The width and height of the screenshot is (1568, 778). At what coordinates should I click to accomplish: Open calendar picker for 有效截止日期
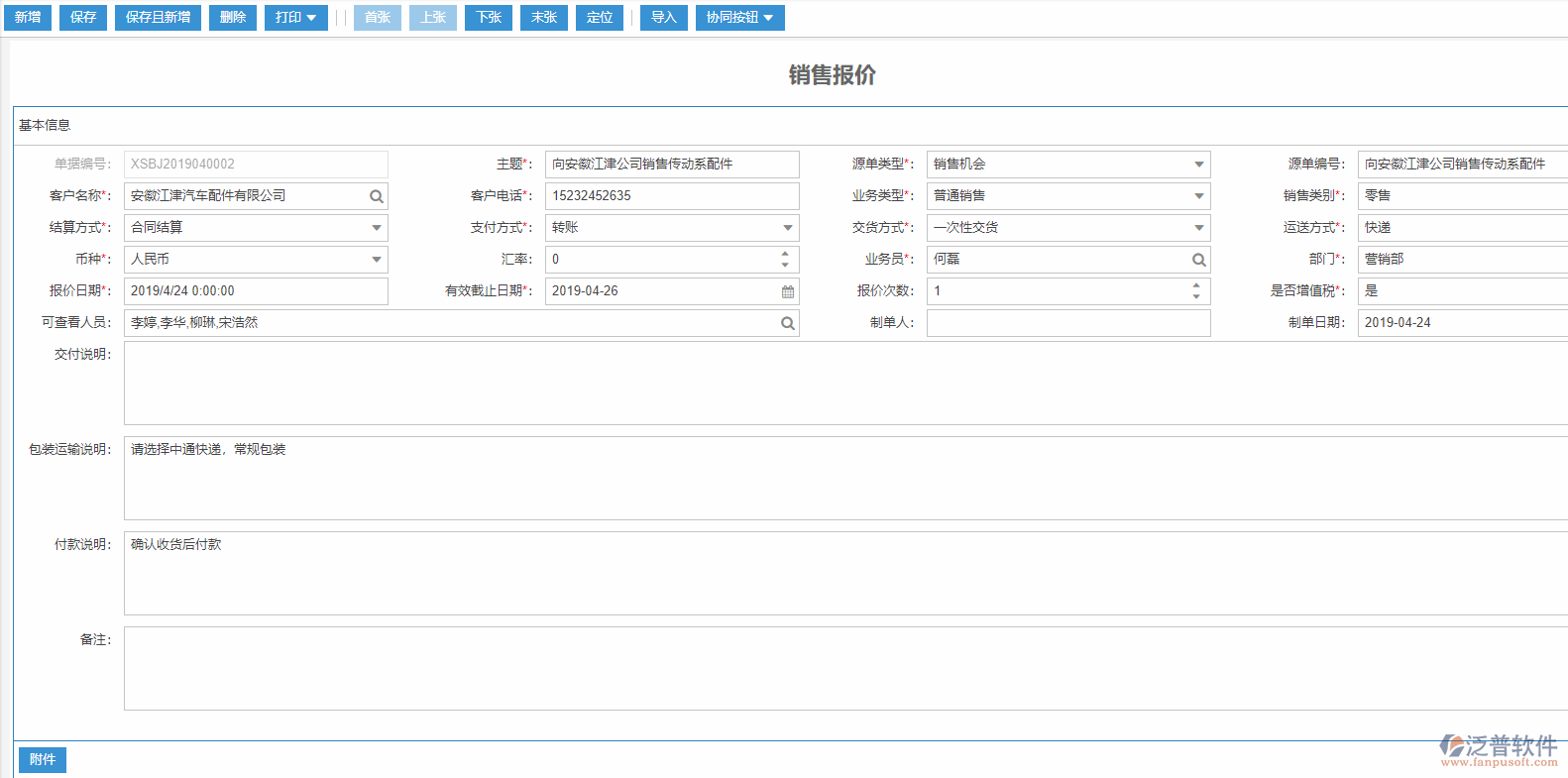788,291
